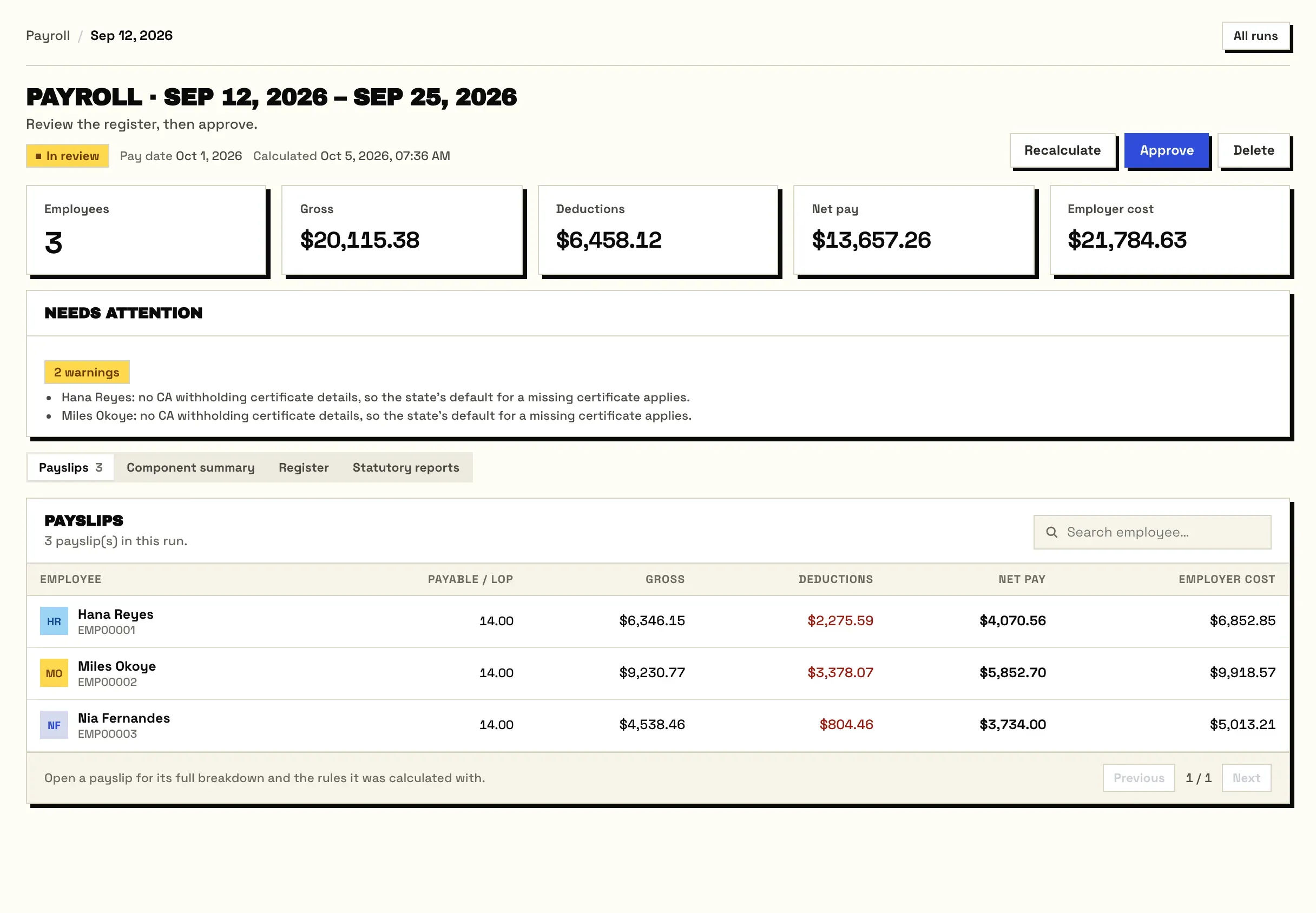1316x913 pixels.
Task: Go to Payroll breadcrumb
Action: tap(48, 36)
